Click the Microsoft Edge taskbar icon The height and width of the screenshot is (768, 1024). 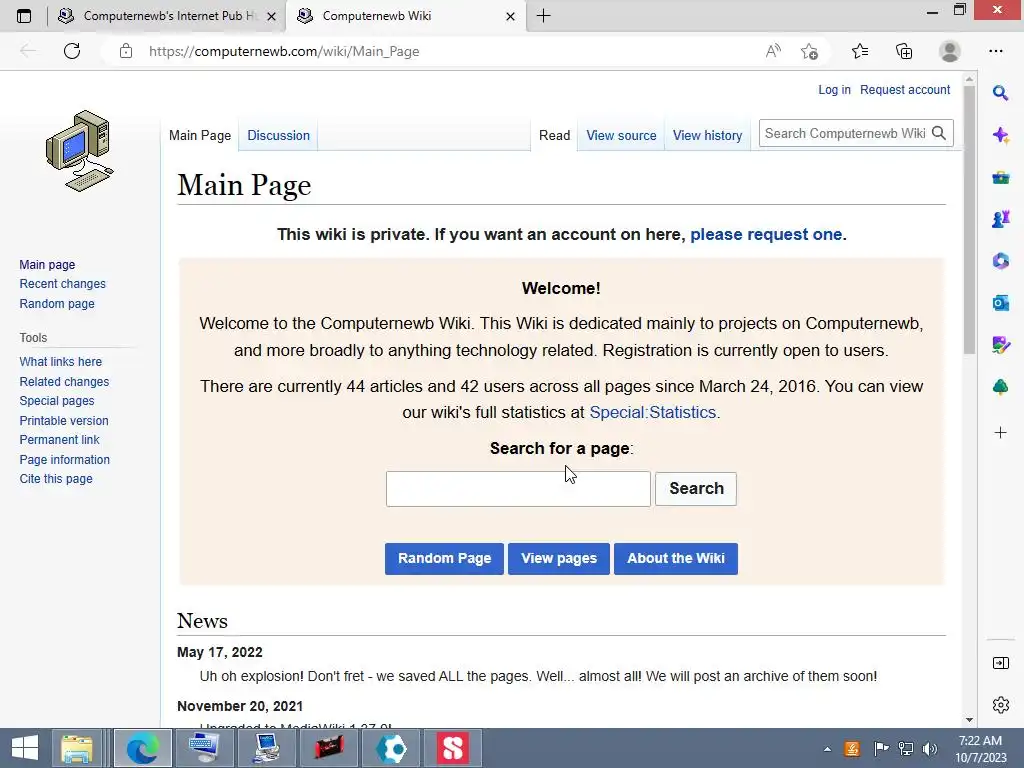point(142,748)
